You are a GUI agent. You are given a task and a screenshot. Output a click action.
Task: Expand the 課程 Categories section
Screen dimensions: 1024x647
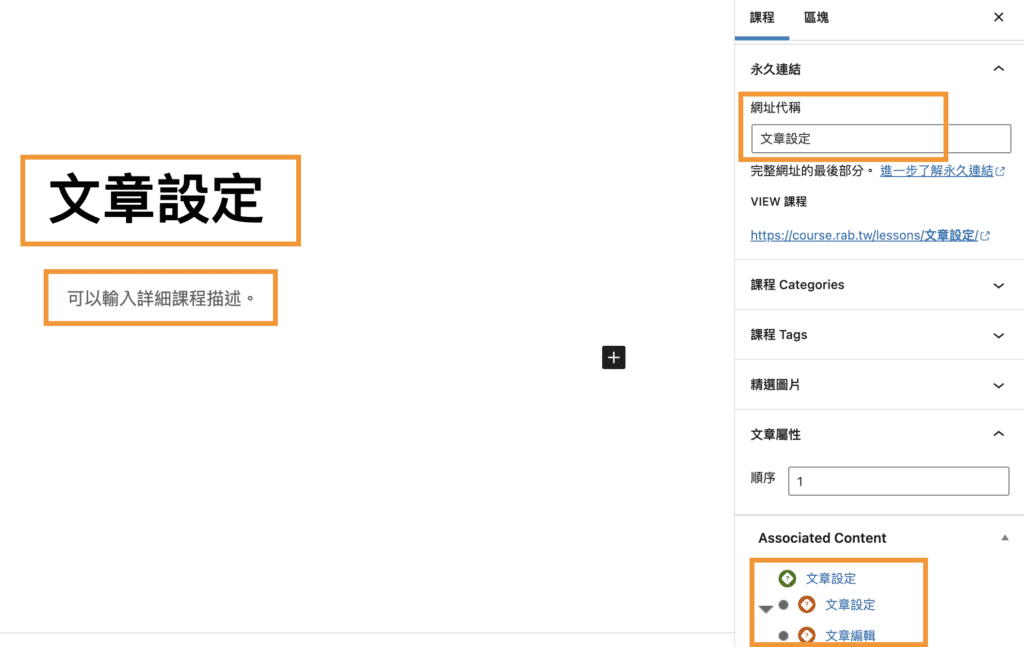coord(998,285)
